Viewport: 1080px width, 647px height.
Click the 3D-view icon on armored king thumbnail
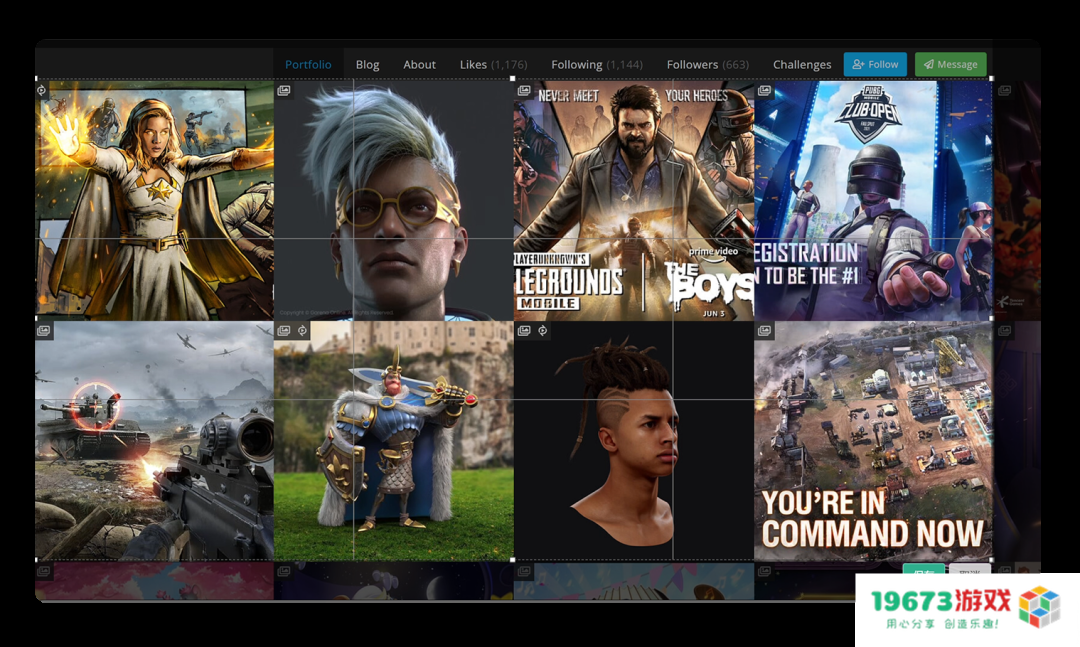click(x=302, y=331)
